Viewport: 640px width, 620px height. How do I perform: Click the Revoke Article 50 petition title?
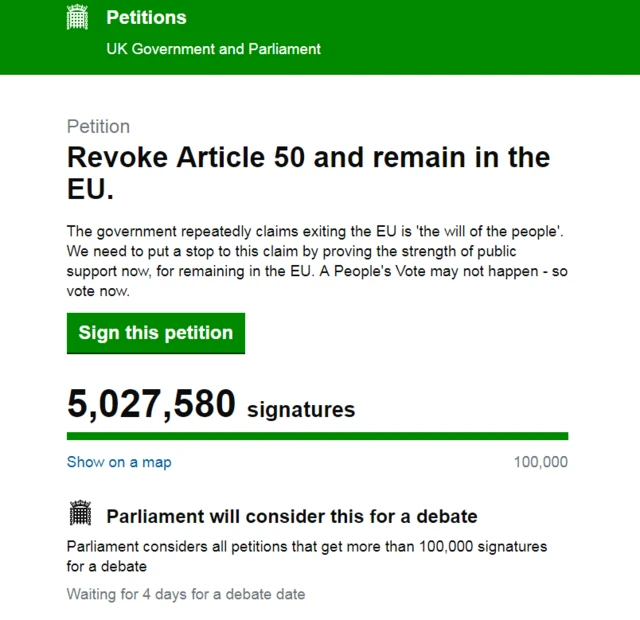pos(309,173)
